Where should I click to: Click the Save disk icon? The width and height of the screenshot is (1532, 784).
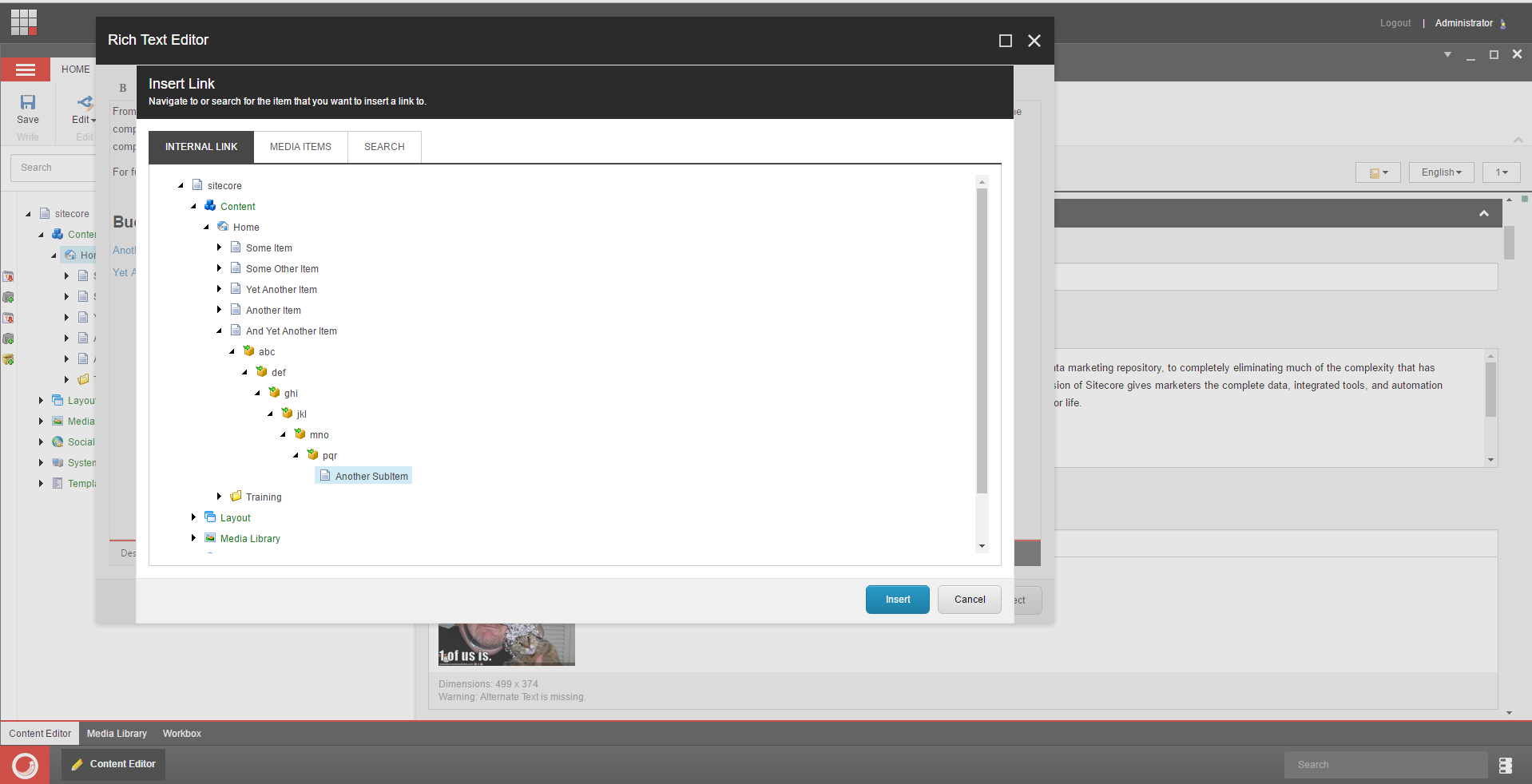tap(28, 102)
